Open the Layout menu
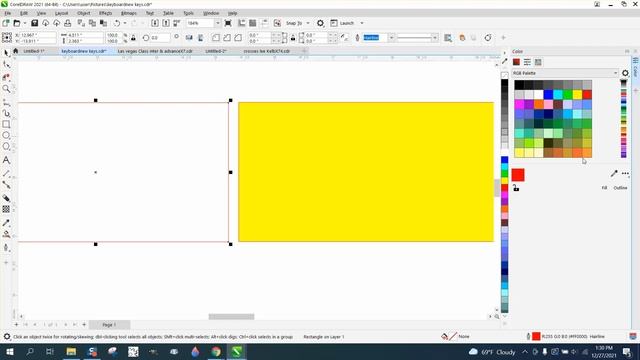The image size is (640, 360). [x=62, y=13]
